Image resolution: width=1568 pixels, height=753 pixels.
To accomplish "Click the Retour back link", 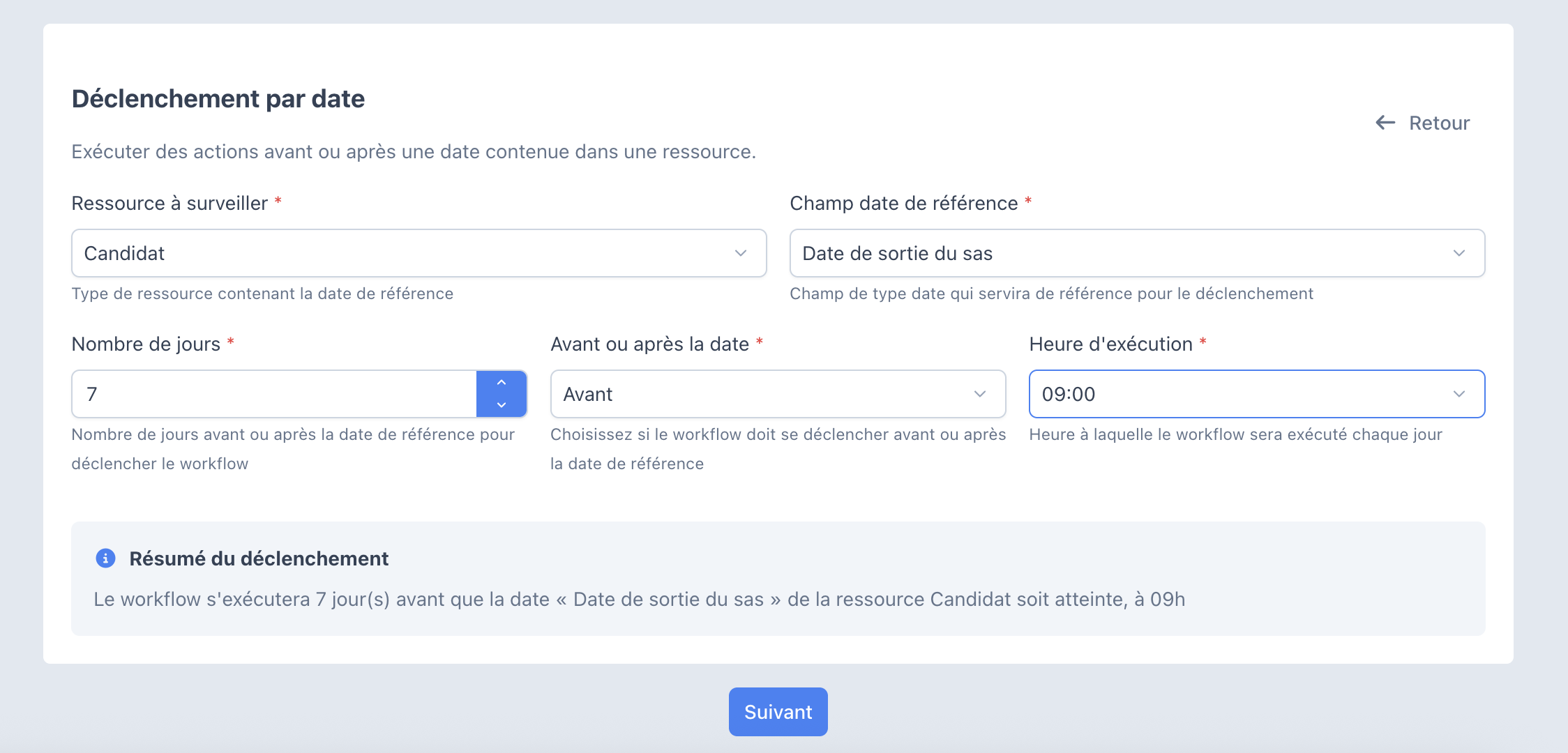I will (x=1422, y=123).
